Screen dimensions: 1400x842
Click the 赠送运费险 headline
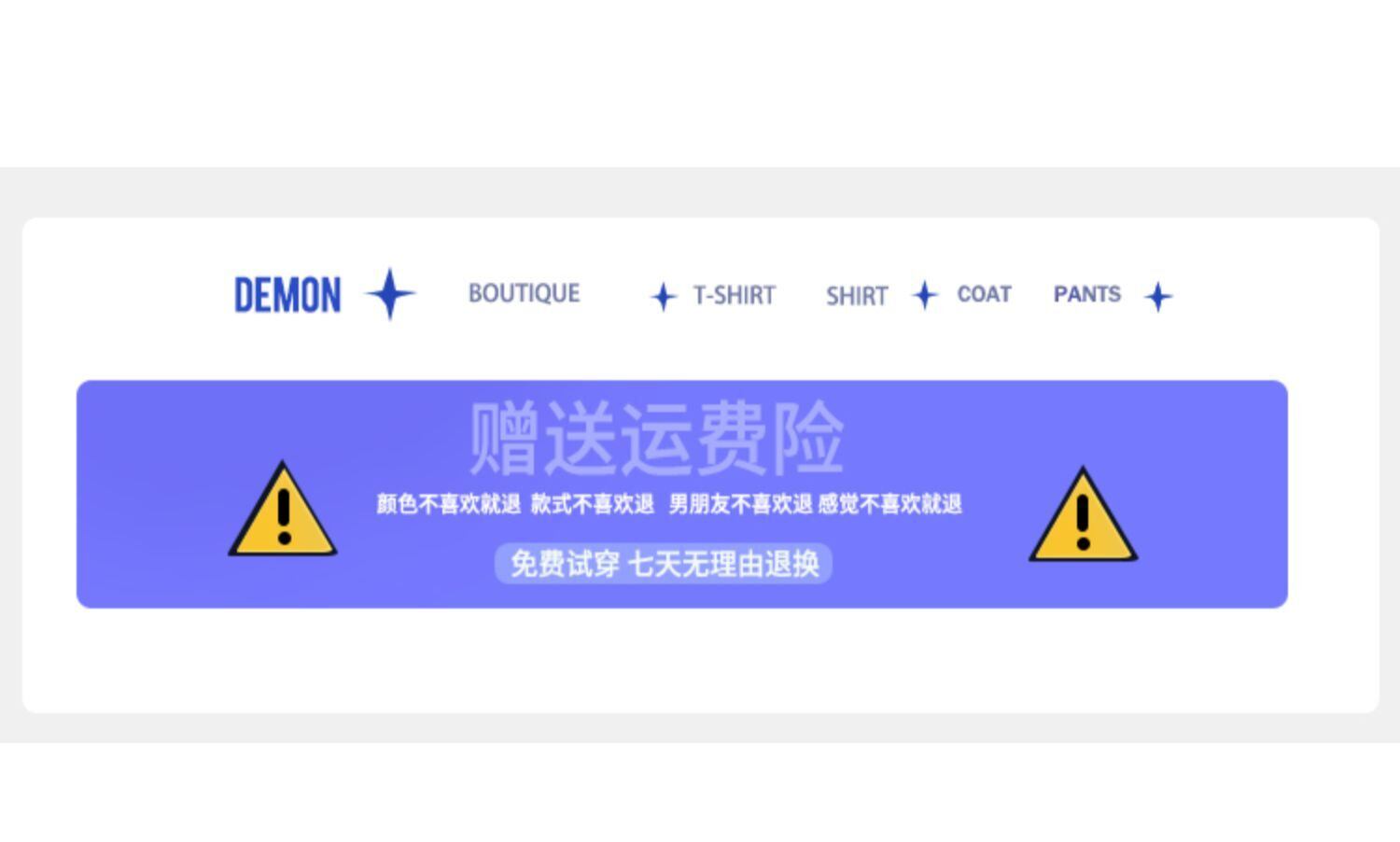tap(656, 438)
